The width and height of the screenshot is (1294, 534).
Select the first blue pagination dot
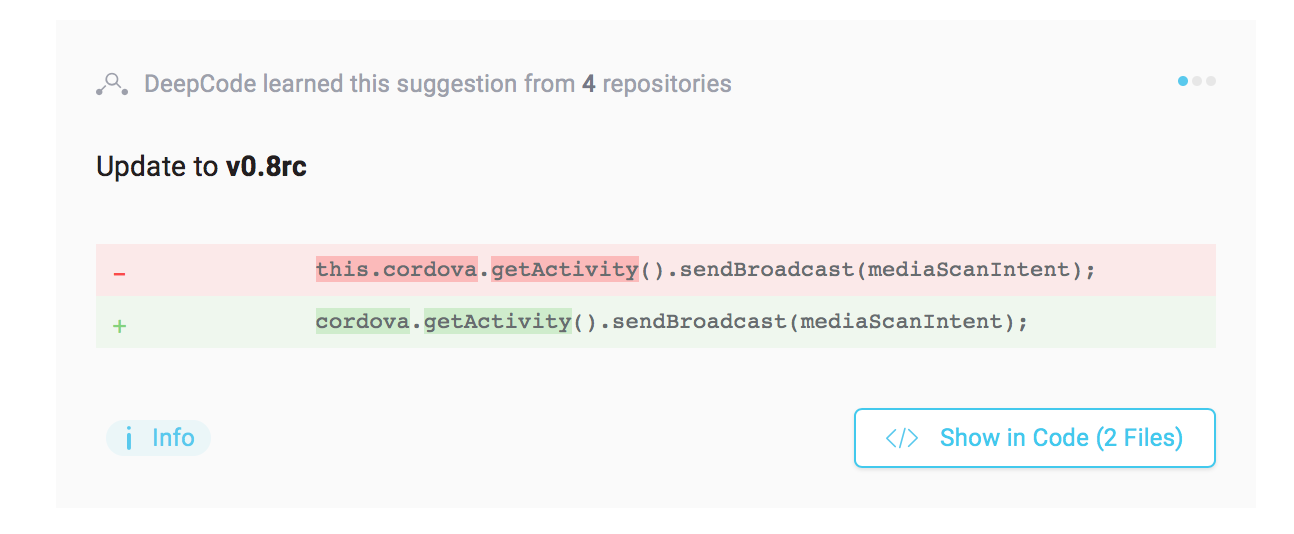pyautogui.click(x=1183, y=81)
